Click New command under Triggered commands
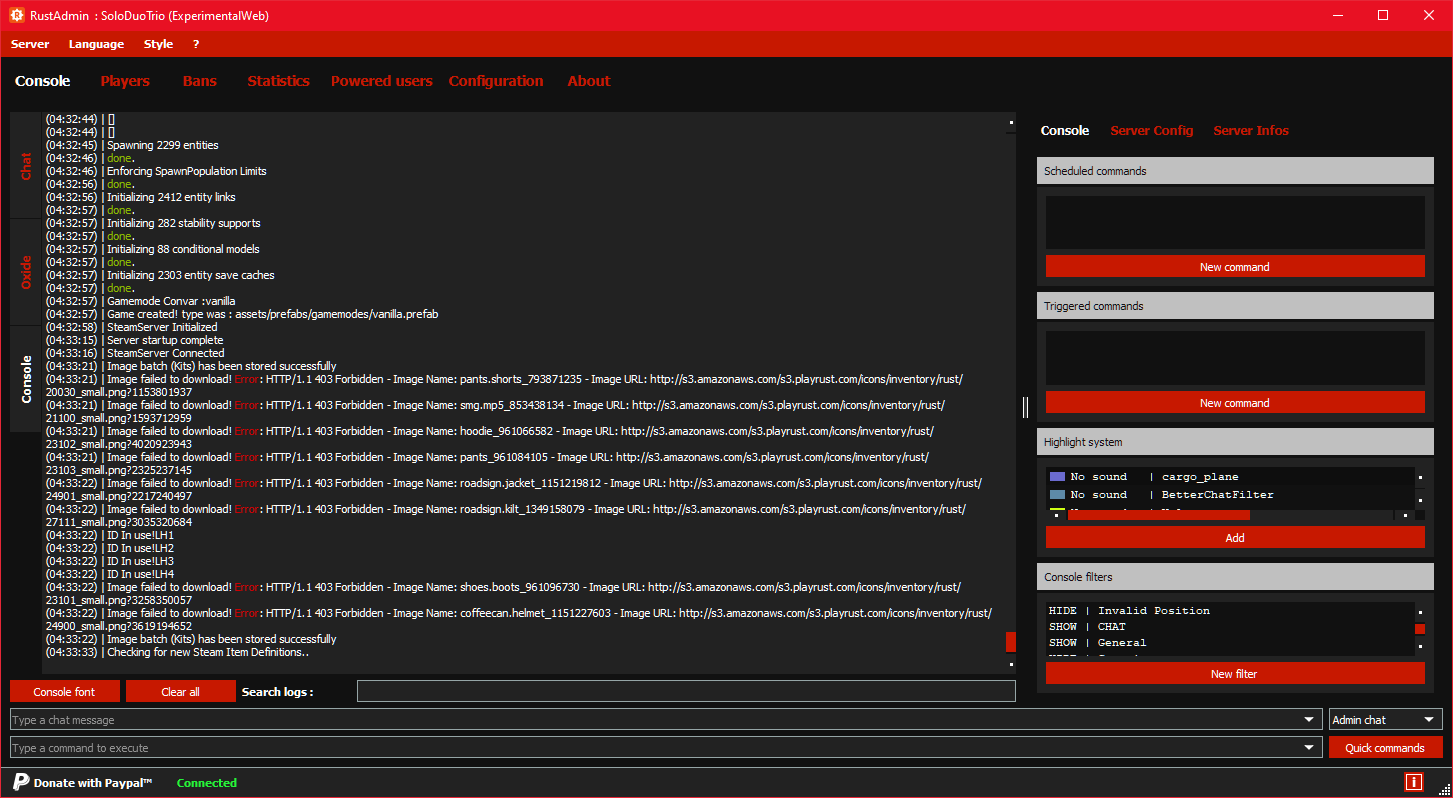This screenshot has width=1453, height=798. click(x=1235, y=403)
